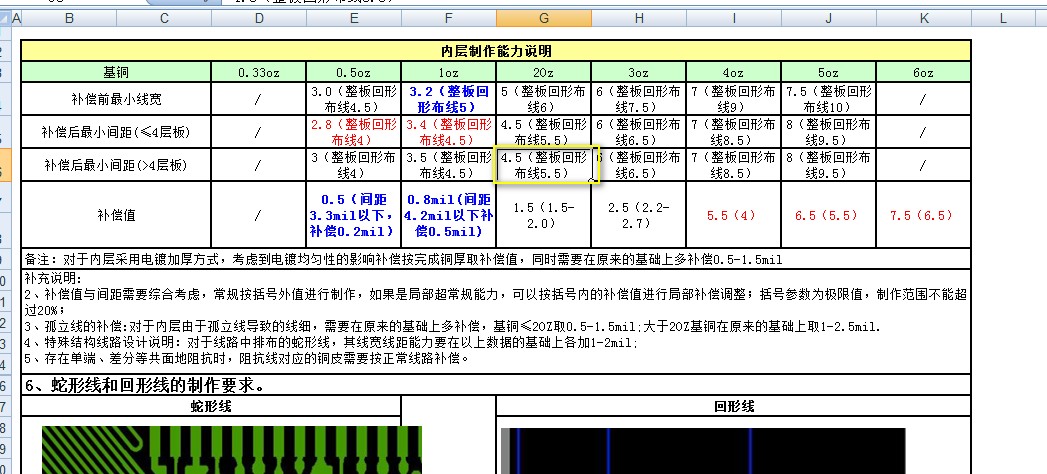Image resolution: width=1047 pixels, height=474 pixels.
Task: Select red cell 5.5（4）
Action: tap(734, 214)
